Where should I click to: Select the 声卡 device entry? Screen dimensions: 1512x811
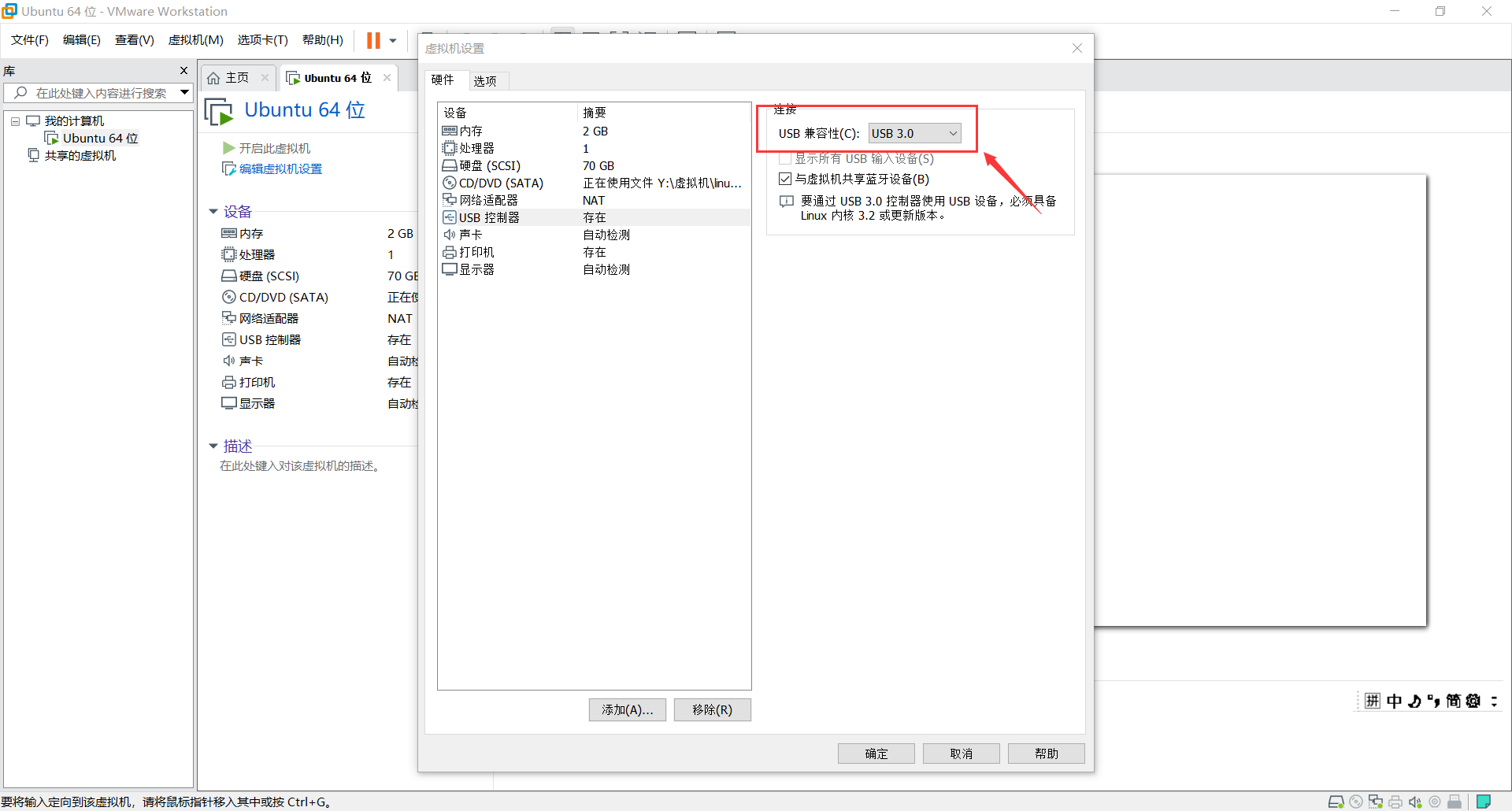(469, 234)
